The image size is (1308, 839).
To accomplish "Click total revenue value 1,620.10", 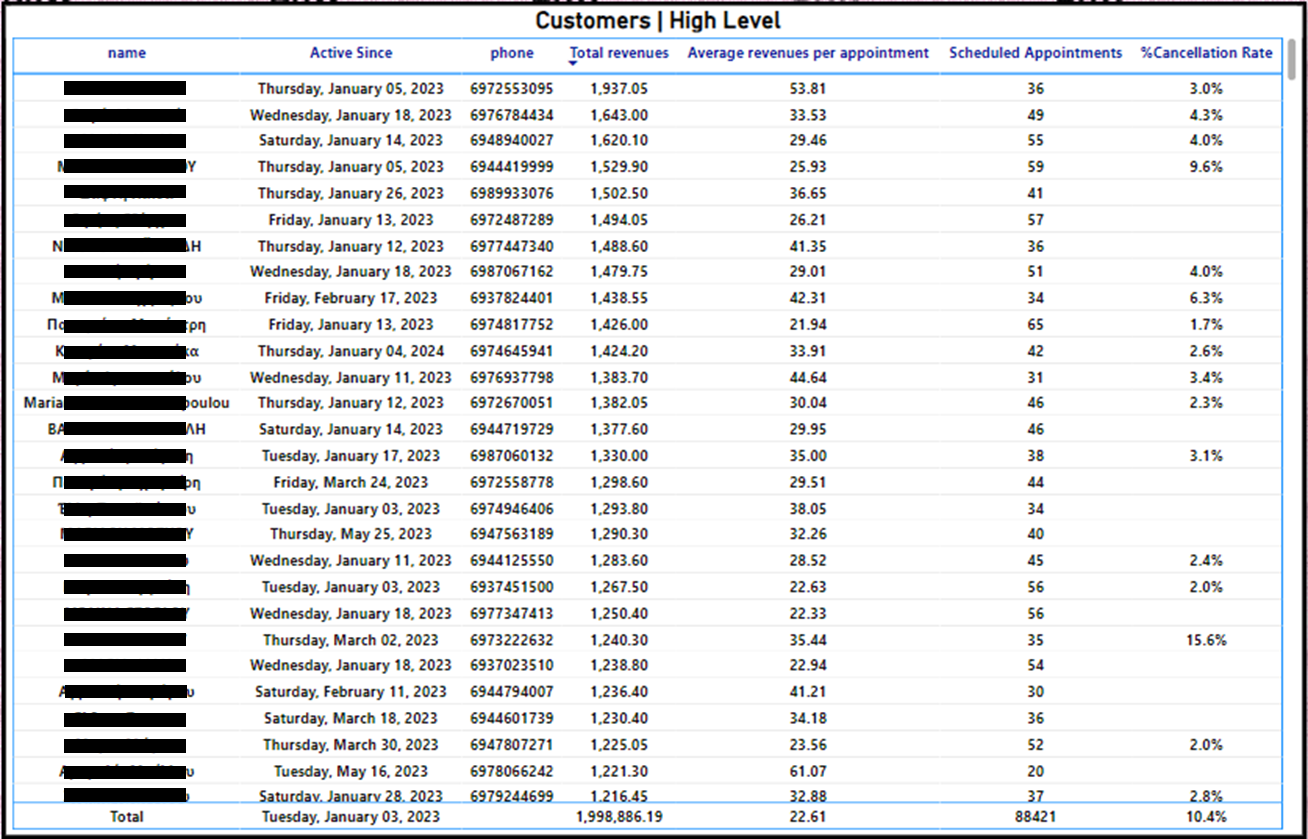I will click(619, 141).
